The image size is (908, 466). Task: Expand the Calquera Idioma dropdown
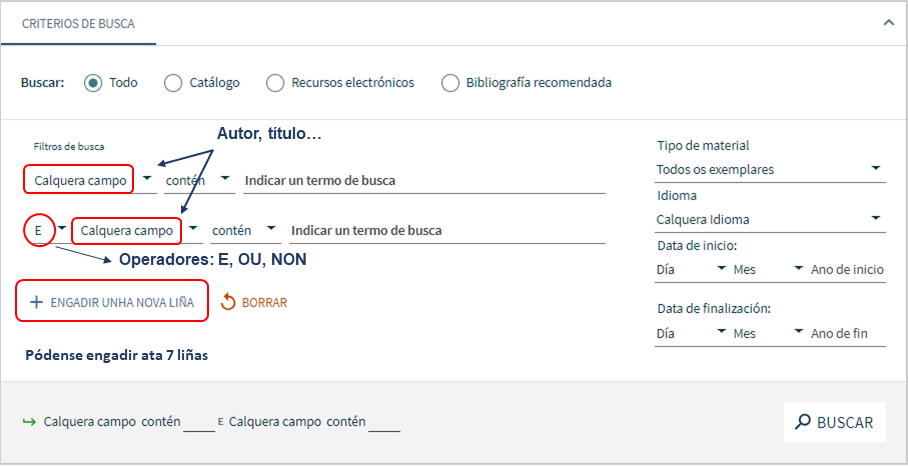click(770, 219)
